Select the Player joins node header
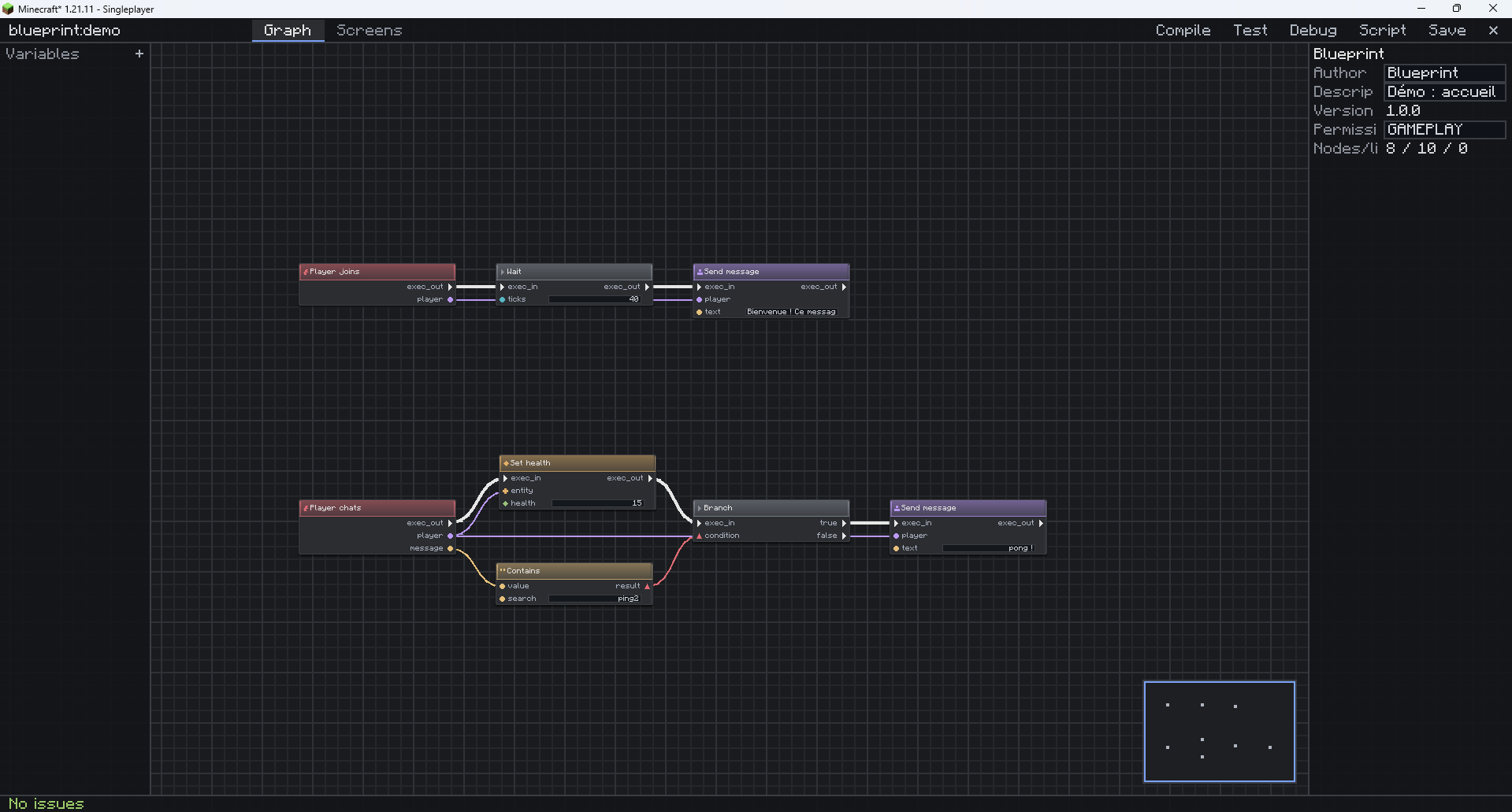Image resolution: width=1512 pixels, height=812 pixels. tap(377, 272)
